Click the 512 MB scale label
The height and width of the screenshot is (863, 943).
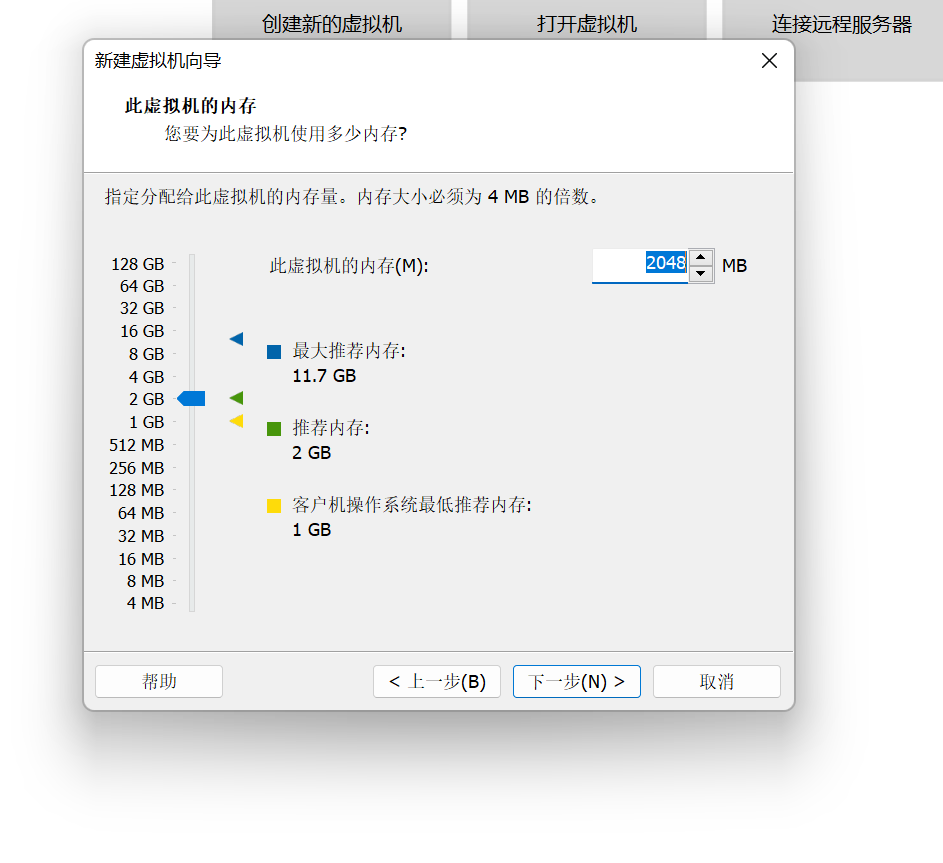click(137, 445)
